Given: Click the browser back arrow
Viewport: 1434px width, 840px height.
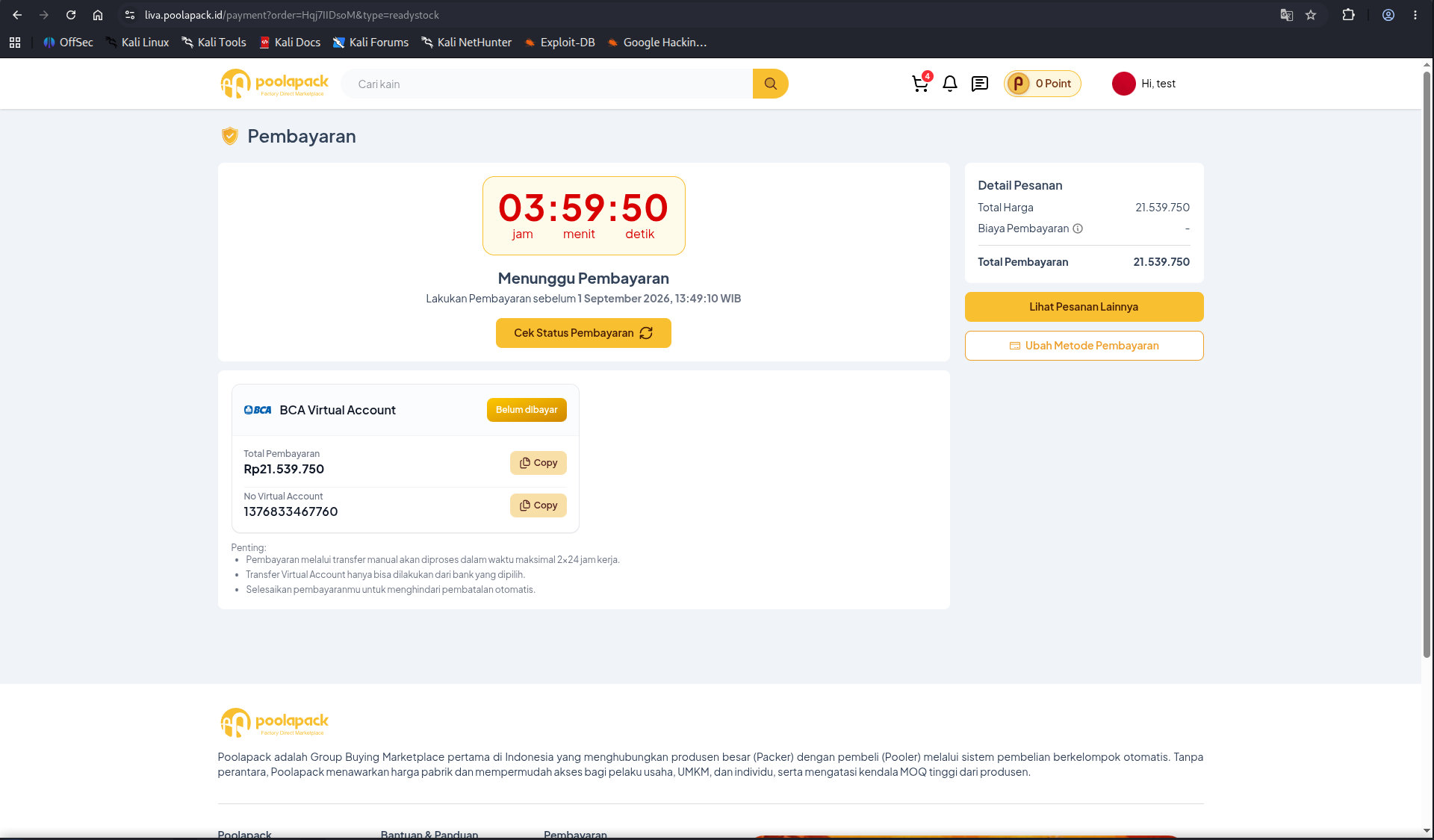Looking at the screenshot, I should point(17,15).
